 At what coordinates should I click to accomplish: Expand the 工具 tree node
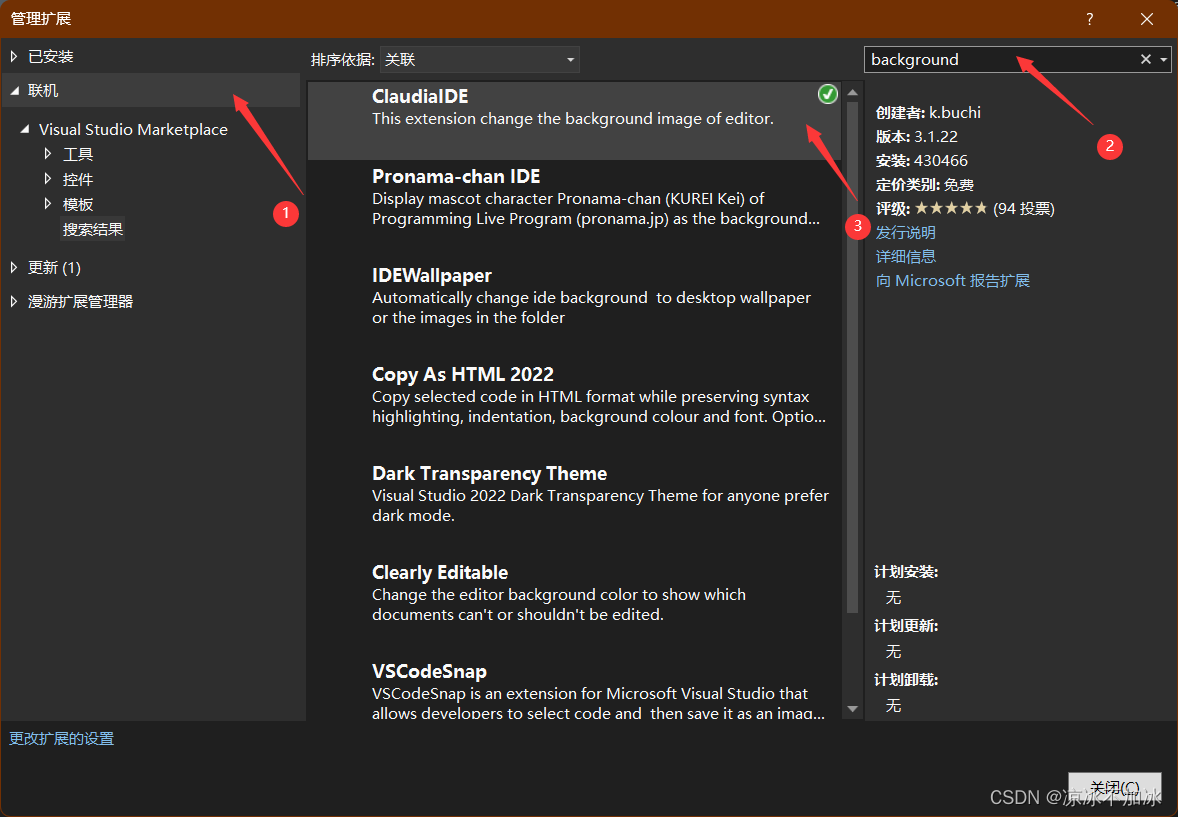pyautogui.click(x=47, y=154)
